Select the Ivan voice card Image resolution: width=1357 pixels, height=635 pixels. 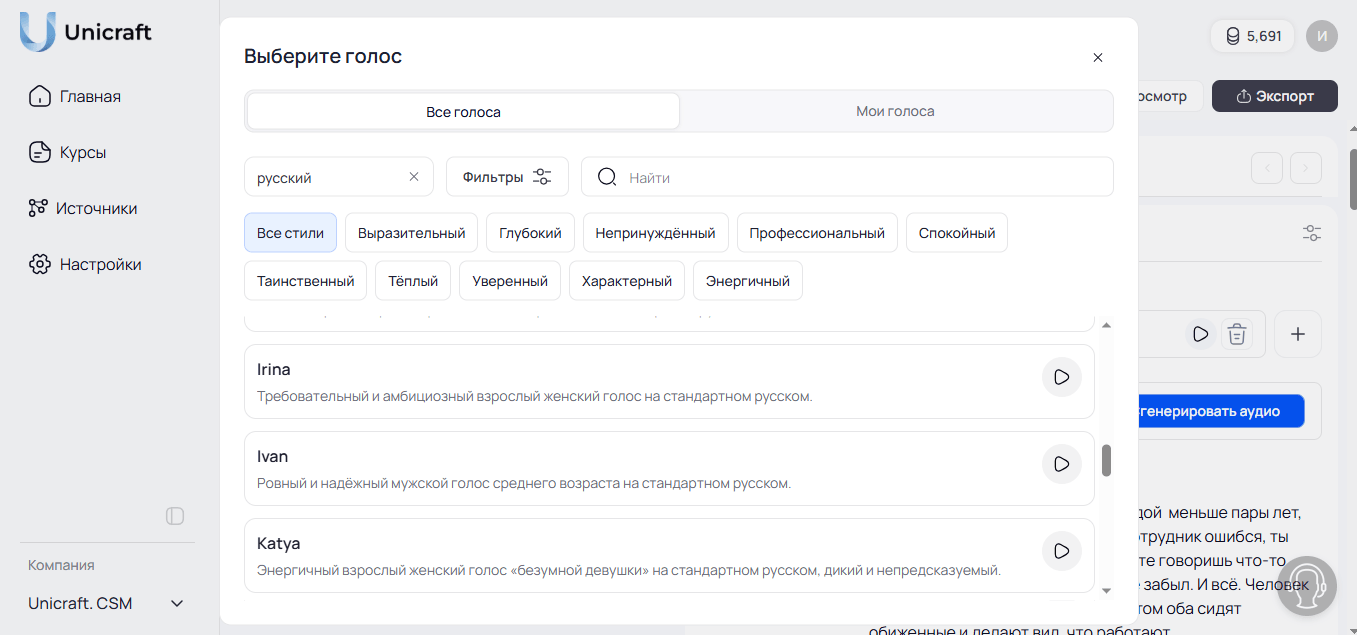tap(669, 468)
